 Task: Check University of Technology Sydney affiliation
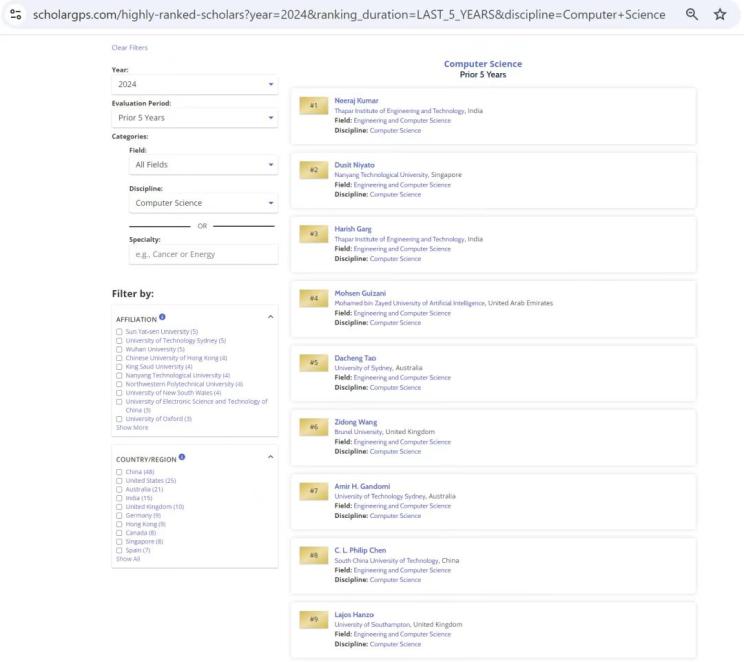tap(119, 341)
